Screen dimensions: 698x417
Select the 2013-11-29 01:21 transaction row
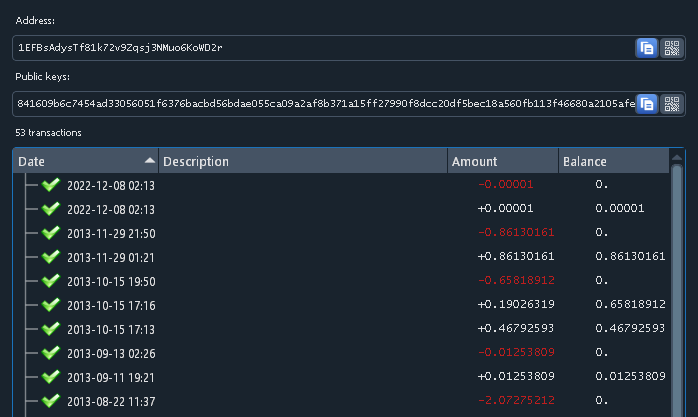(300, 257)
